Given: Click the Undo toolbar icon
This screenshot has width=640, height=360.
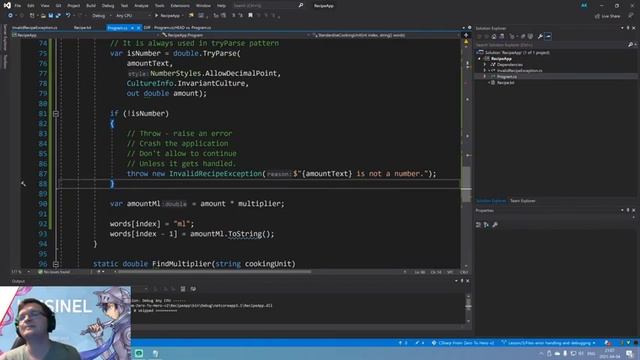Looking at the screenshot, I should tap(68, 16).
